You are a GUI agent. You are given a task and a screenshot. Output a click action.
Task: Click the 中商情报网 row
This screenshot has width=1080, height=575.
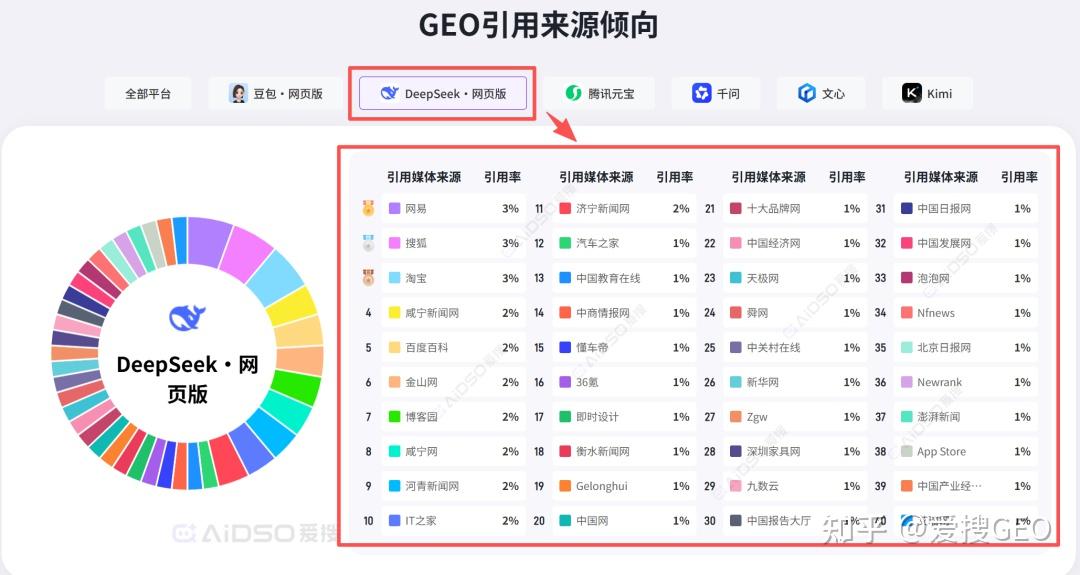[624, 313]
